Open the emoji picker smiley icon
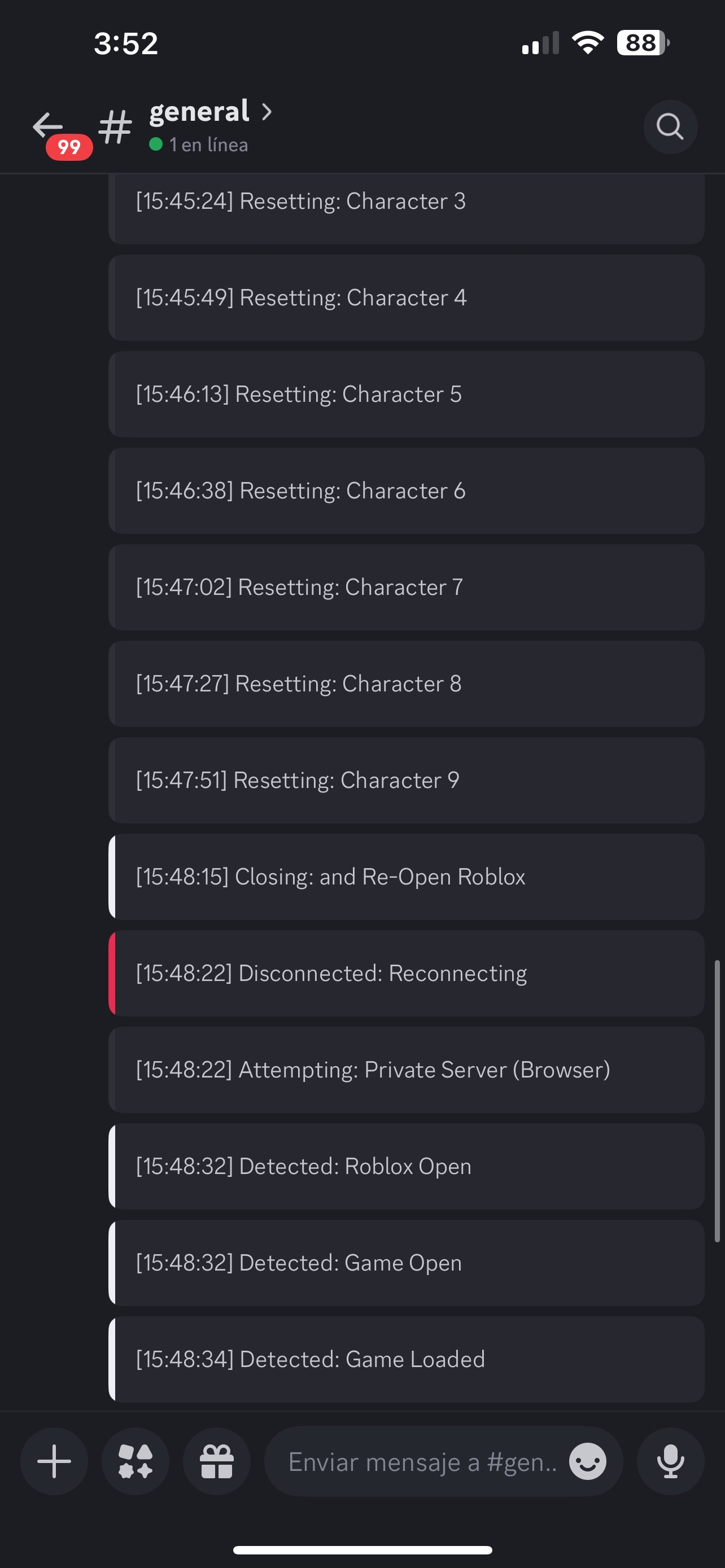Viewport: 725px width, 1568px height. (587, 1461)
